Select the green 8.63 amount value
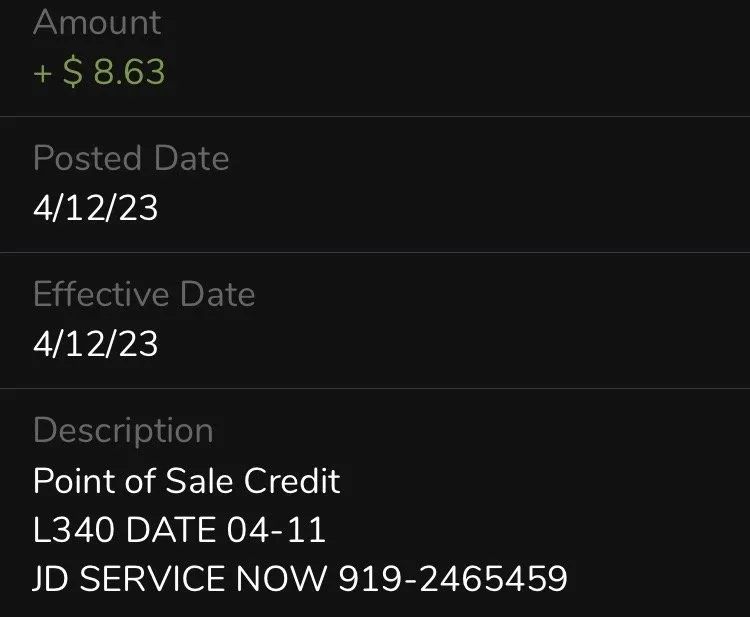 pos(129,72)
